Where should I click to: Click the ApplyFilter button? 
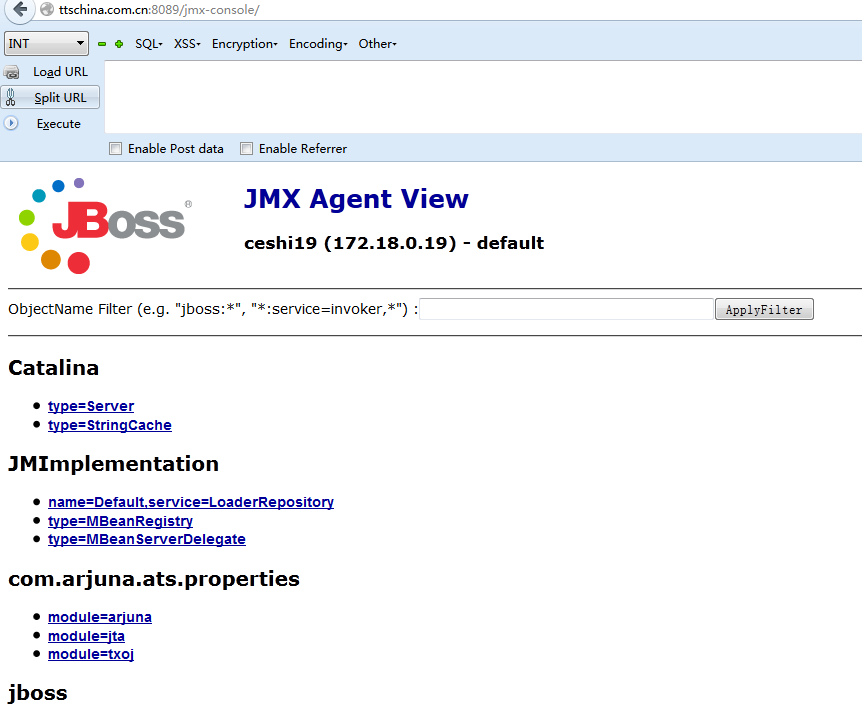click(764, 309)
